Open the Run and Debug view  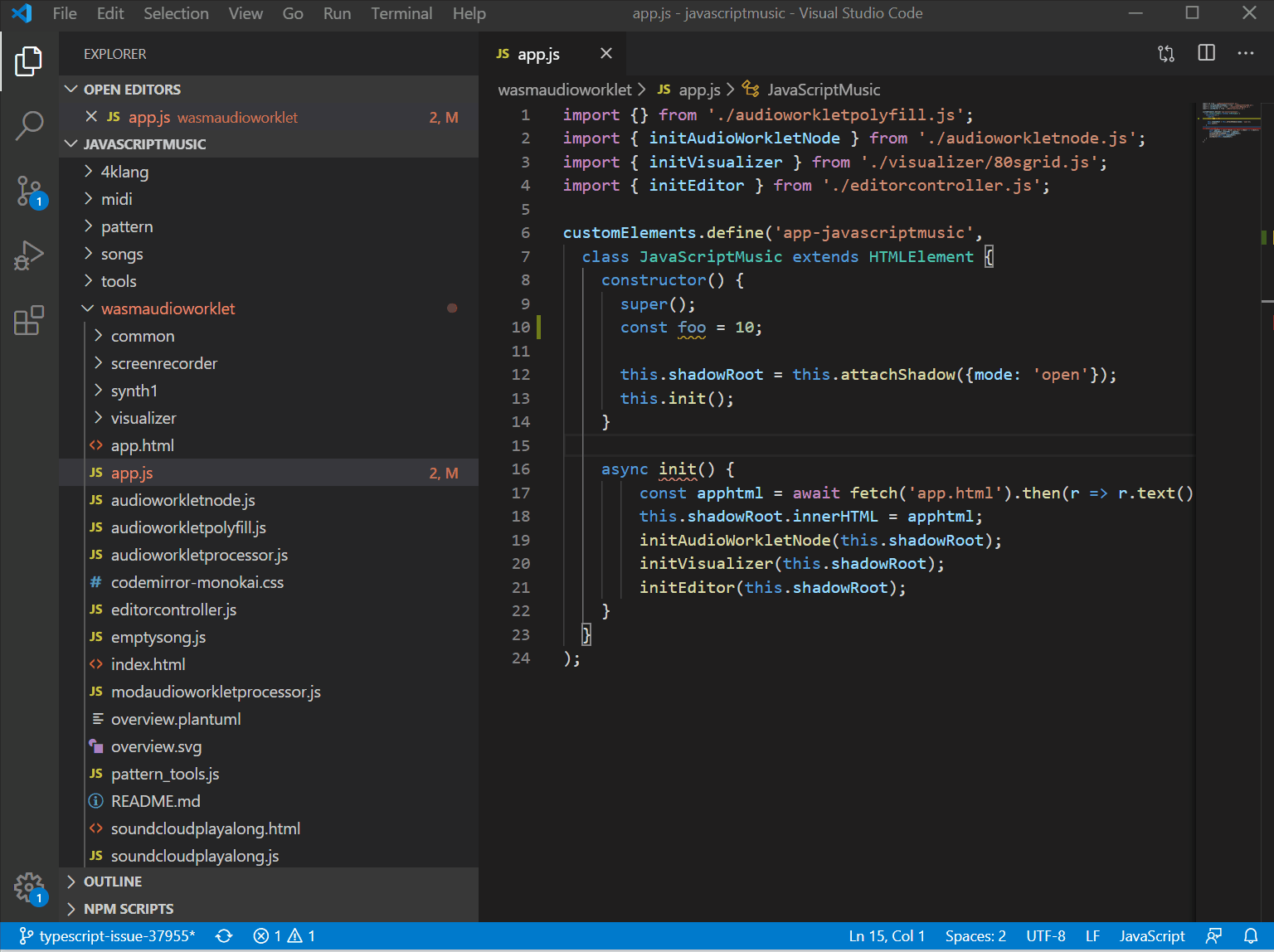(x=29, y=255)
